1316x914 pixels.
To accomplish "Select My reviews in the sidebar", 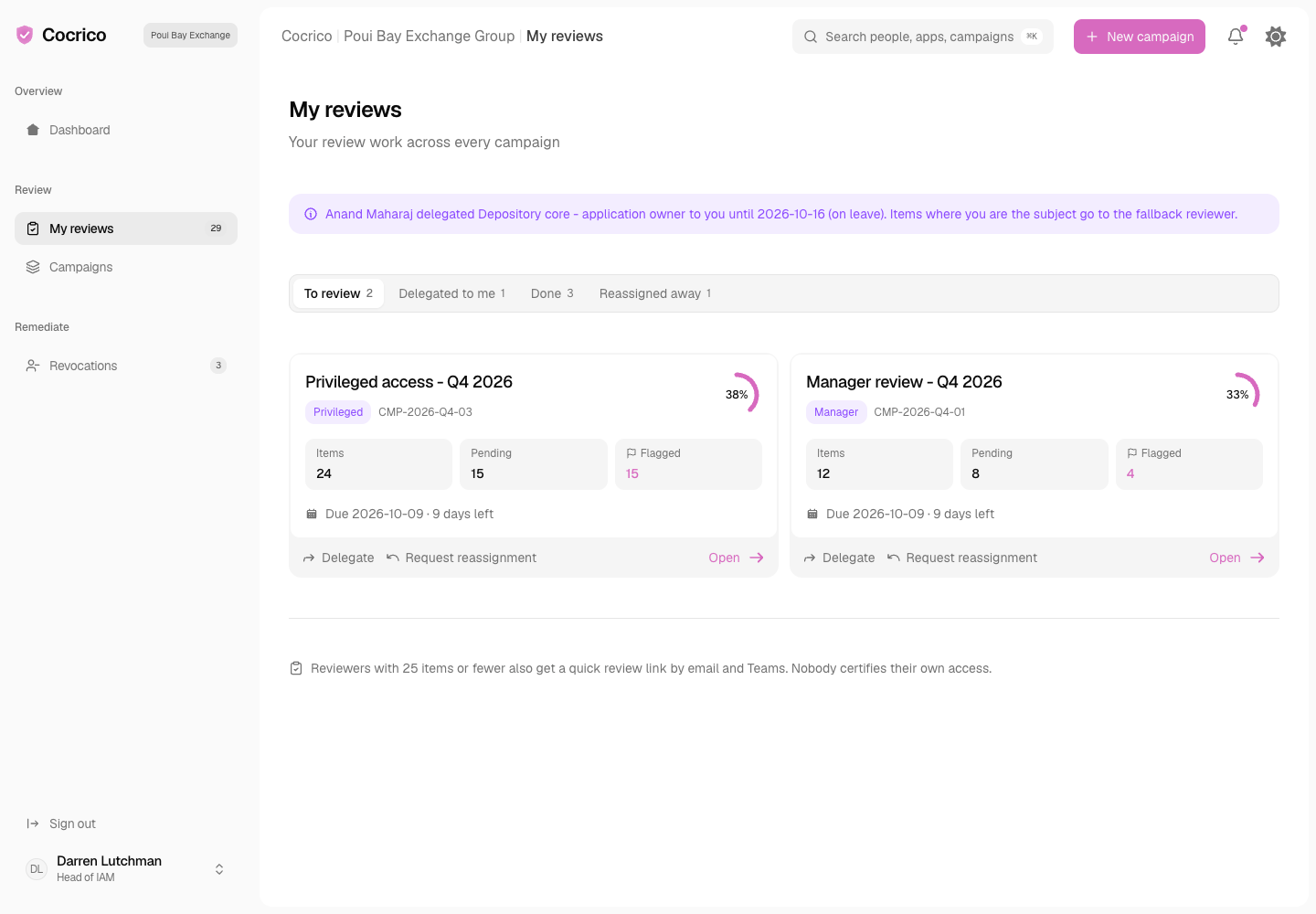I will click(x=126, y=228).
